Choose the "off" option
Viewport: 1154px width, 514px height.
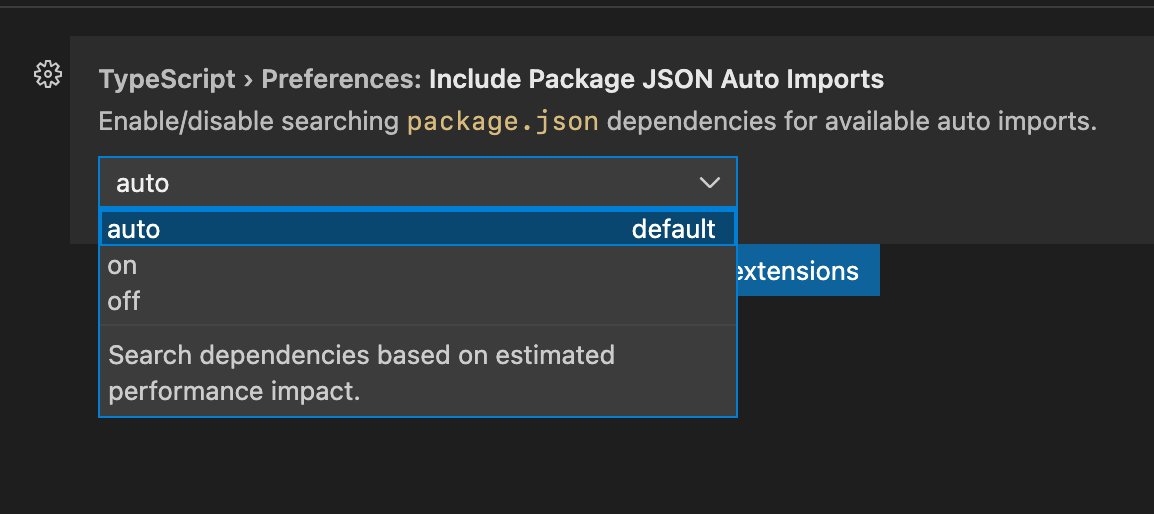point(417,301)
